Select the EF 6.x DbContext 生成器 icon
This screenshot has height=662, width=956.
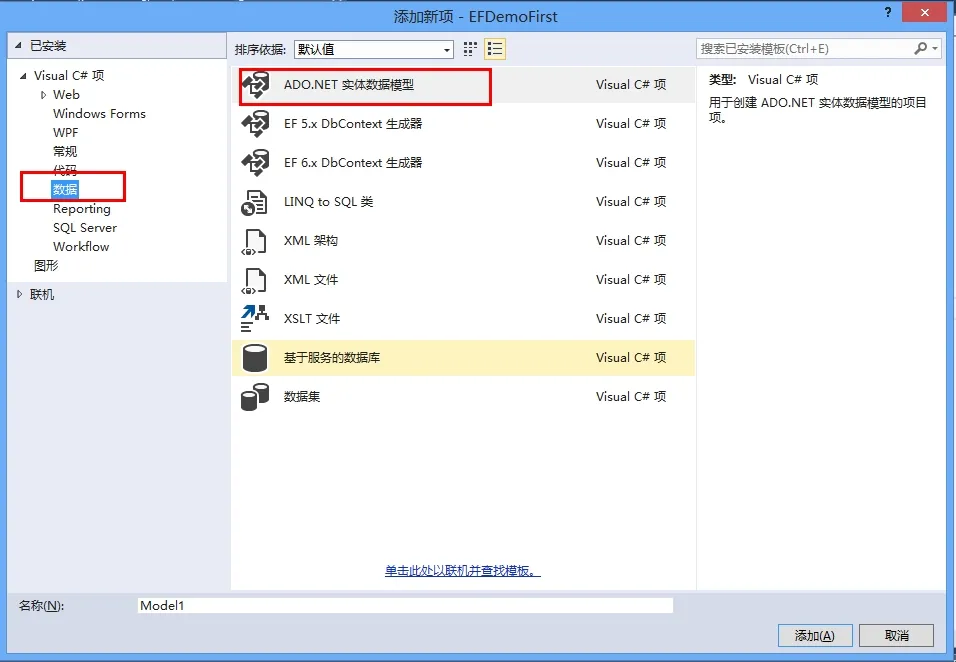[x=255, y=163]
